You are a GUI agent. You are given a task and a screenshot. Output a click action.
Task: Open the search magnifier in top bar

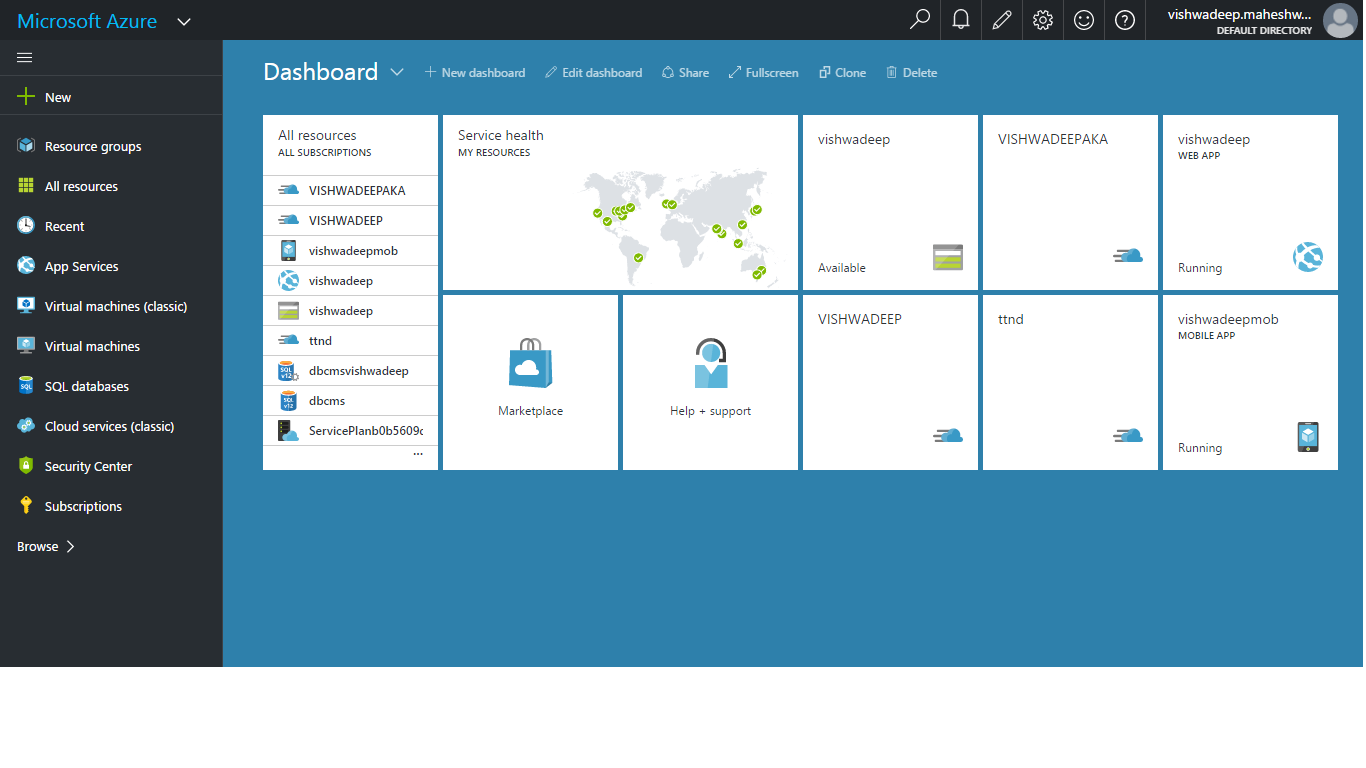coord(920,20)
